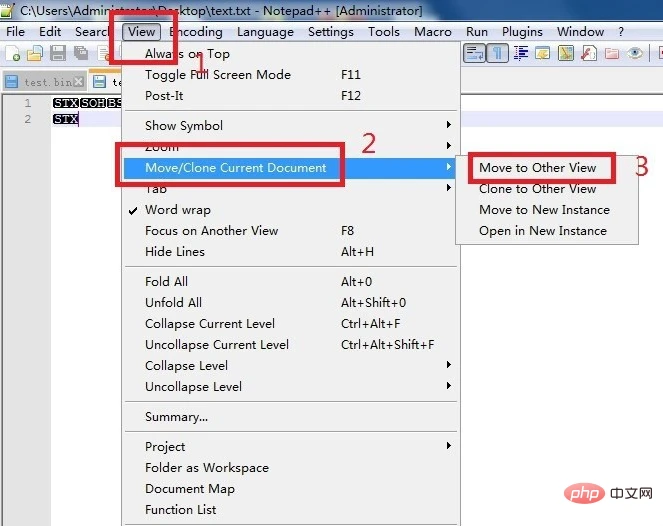
Task: Close the test.bin tab
Action: click(80, 82)
